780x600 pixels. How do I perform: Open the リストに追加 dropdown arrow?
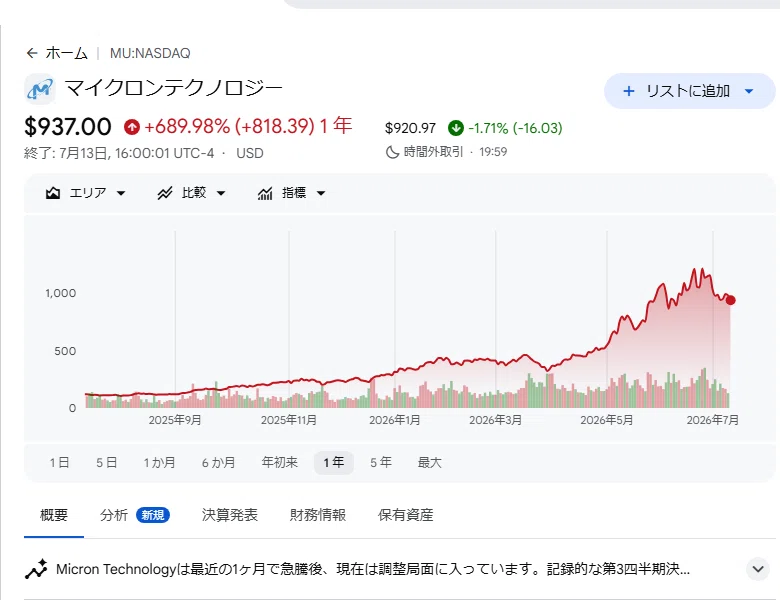tap(749, 91)
